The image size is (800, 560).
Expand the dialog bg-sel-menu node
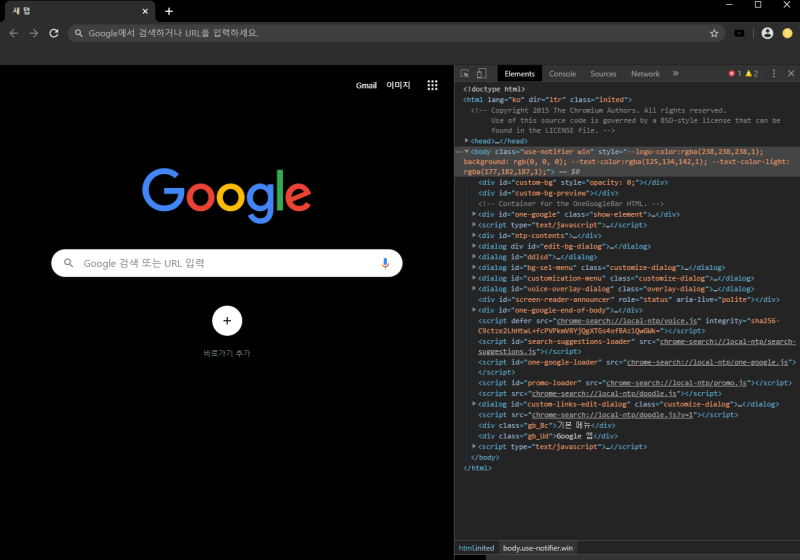[474, 268]
